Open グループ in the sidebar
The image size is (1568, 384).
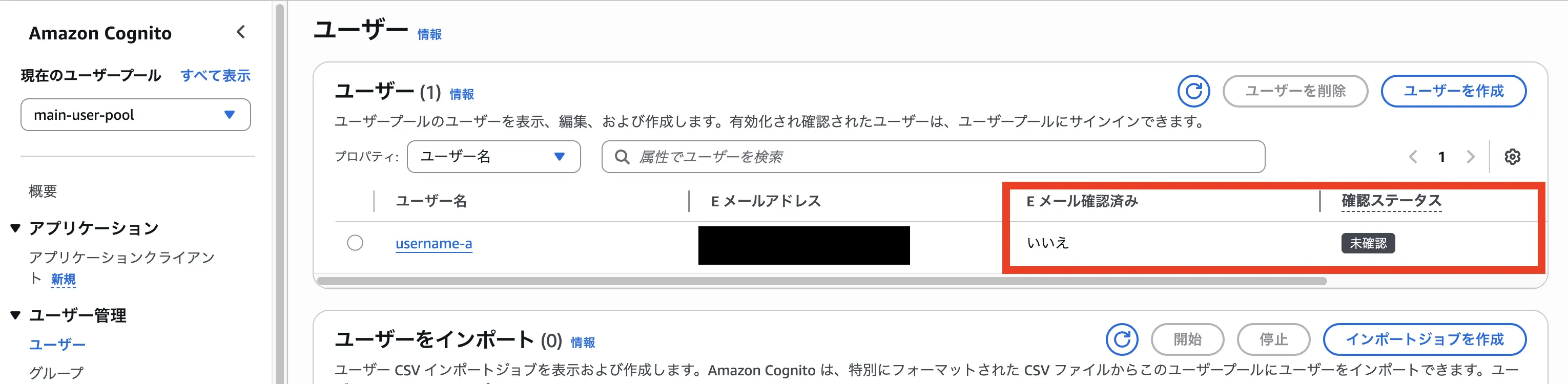click(56, 372)
